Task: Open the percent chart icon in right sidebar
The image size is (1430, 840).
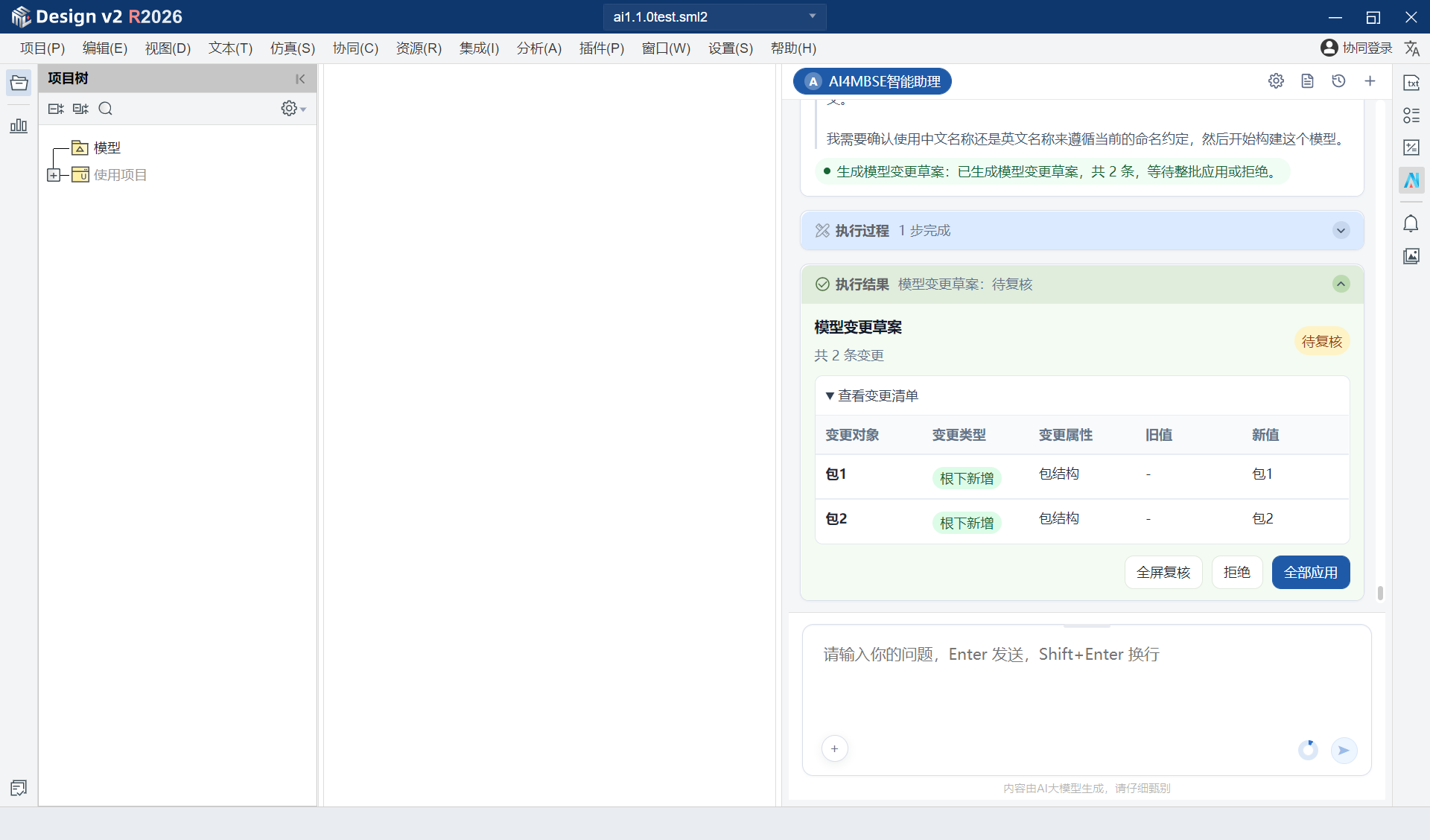Action: [x=1411, y=147]
